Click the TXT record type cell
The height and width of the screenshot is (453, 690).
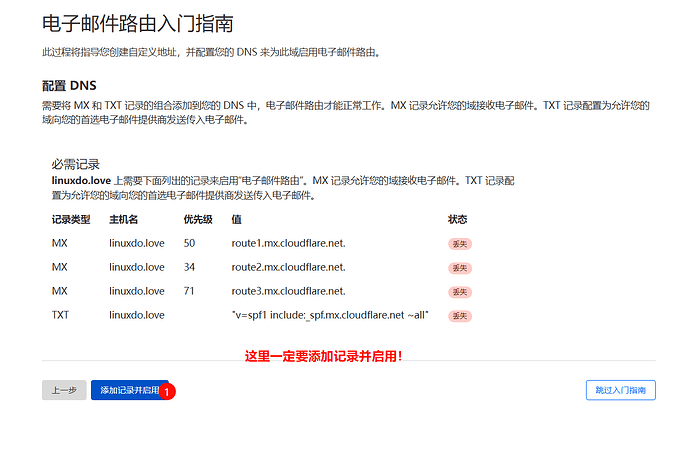(60, 315)
